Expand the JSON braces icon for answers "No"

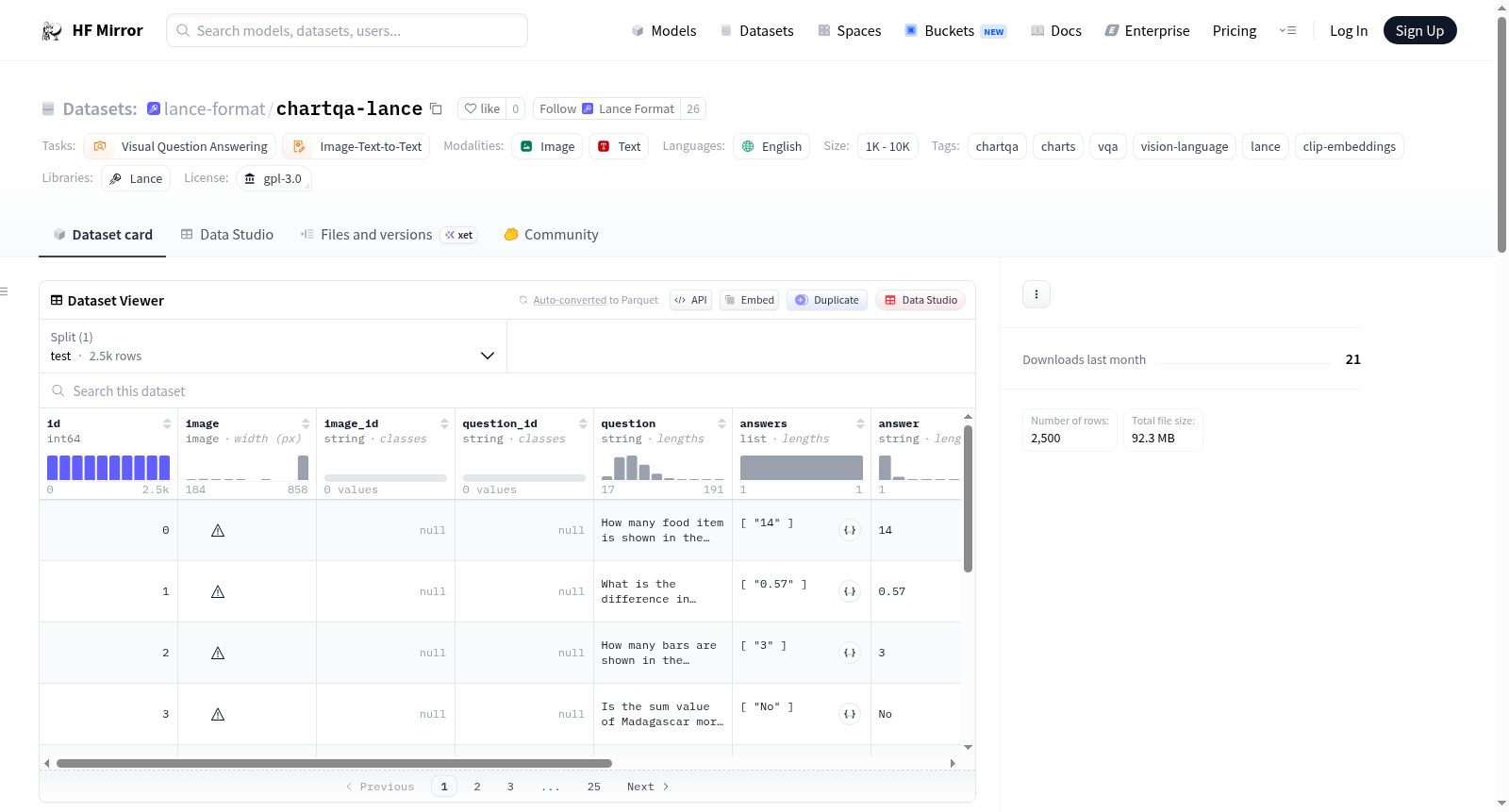coord(850,715)
